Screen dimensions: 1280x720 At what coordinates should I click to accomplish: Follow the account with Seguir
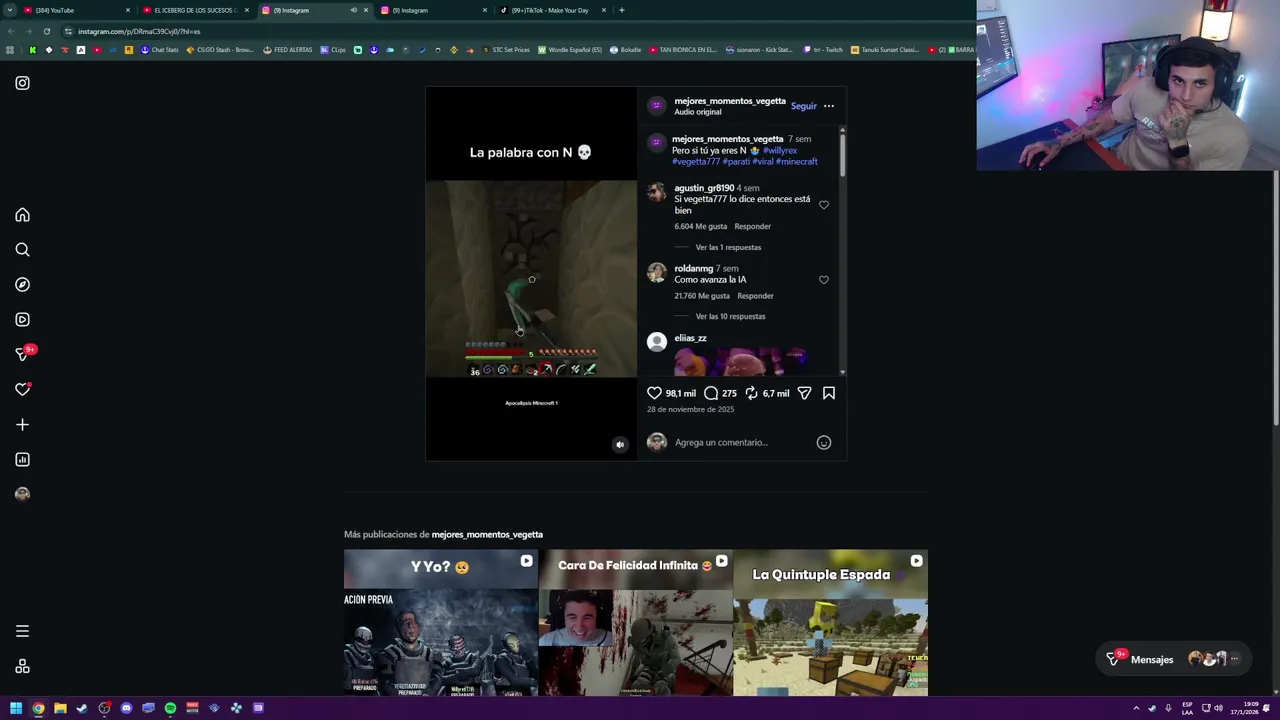click(804, 106)
